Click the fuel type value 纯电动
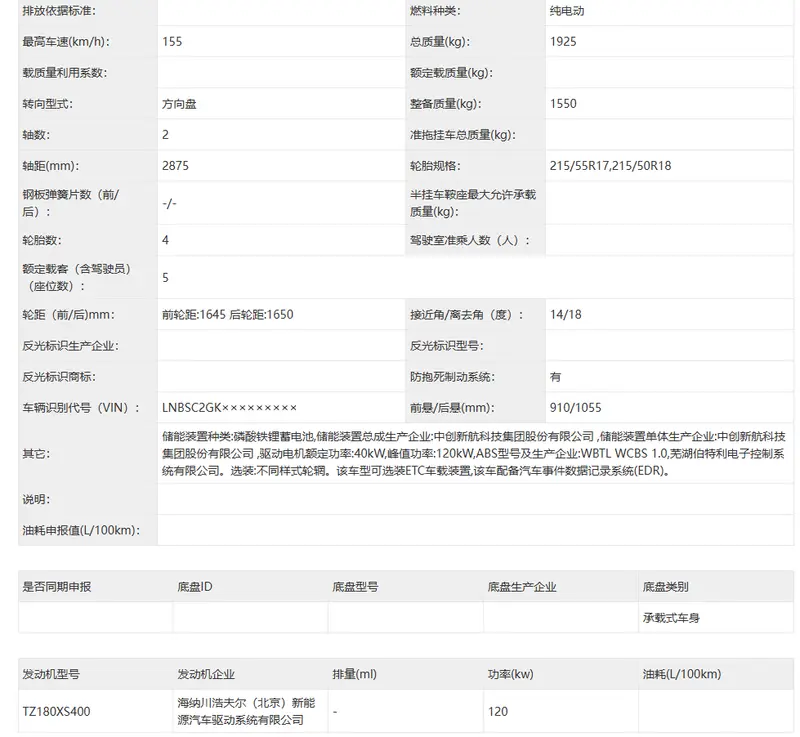The width and height of the screenshot is (800, 737). click(x=566, y=11)
